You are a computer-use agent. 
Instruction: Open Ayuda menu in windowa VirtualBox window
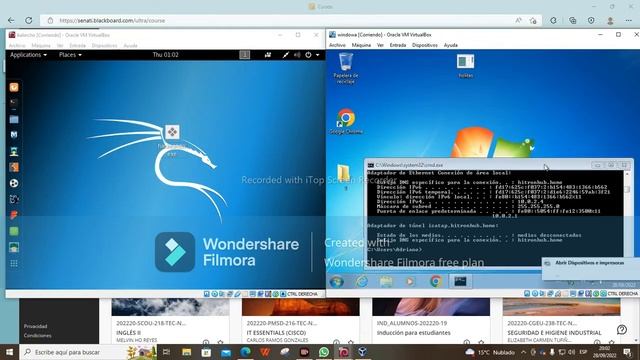[451, 45]
